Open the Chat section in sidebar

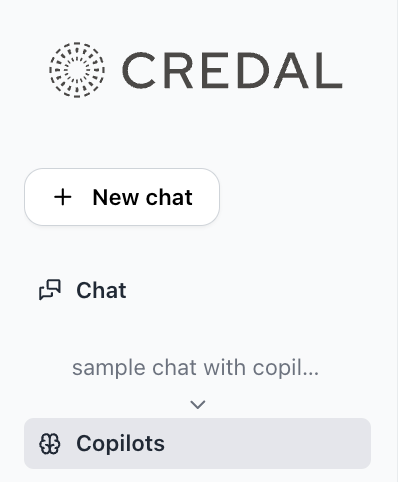83,290
